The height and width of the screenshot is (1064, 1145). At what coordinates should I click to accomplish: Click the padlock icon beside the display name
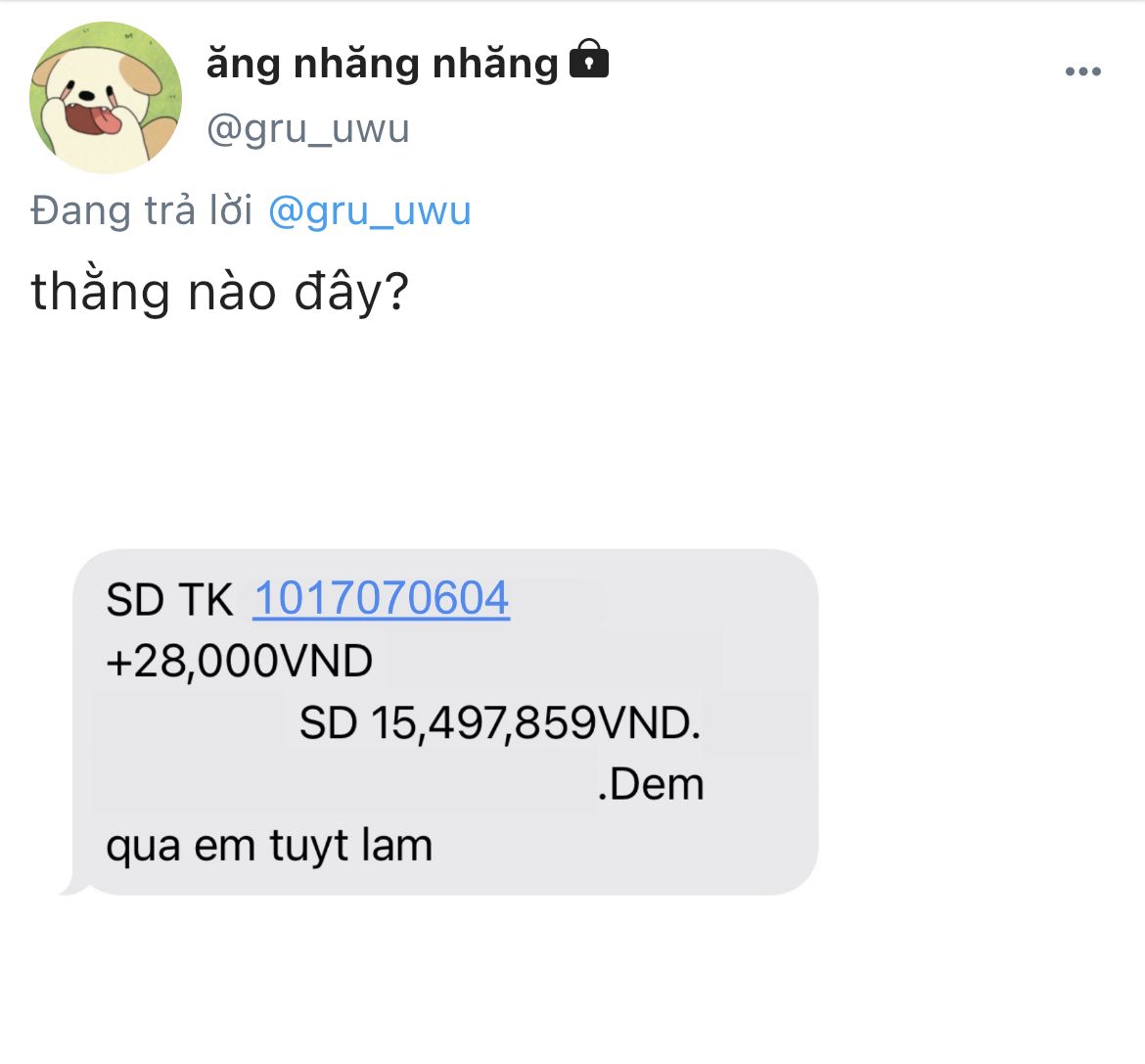click(x=588, y=59)
